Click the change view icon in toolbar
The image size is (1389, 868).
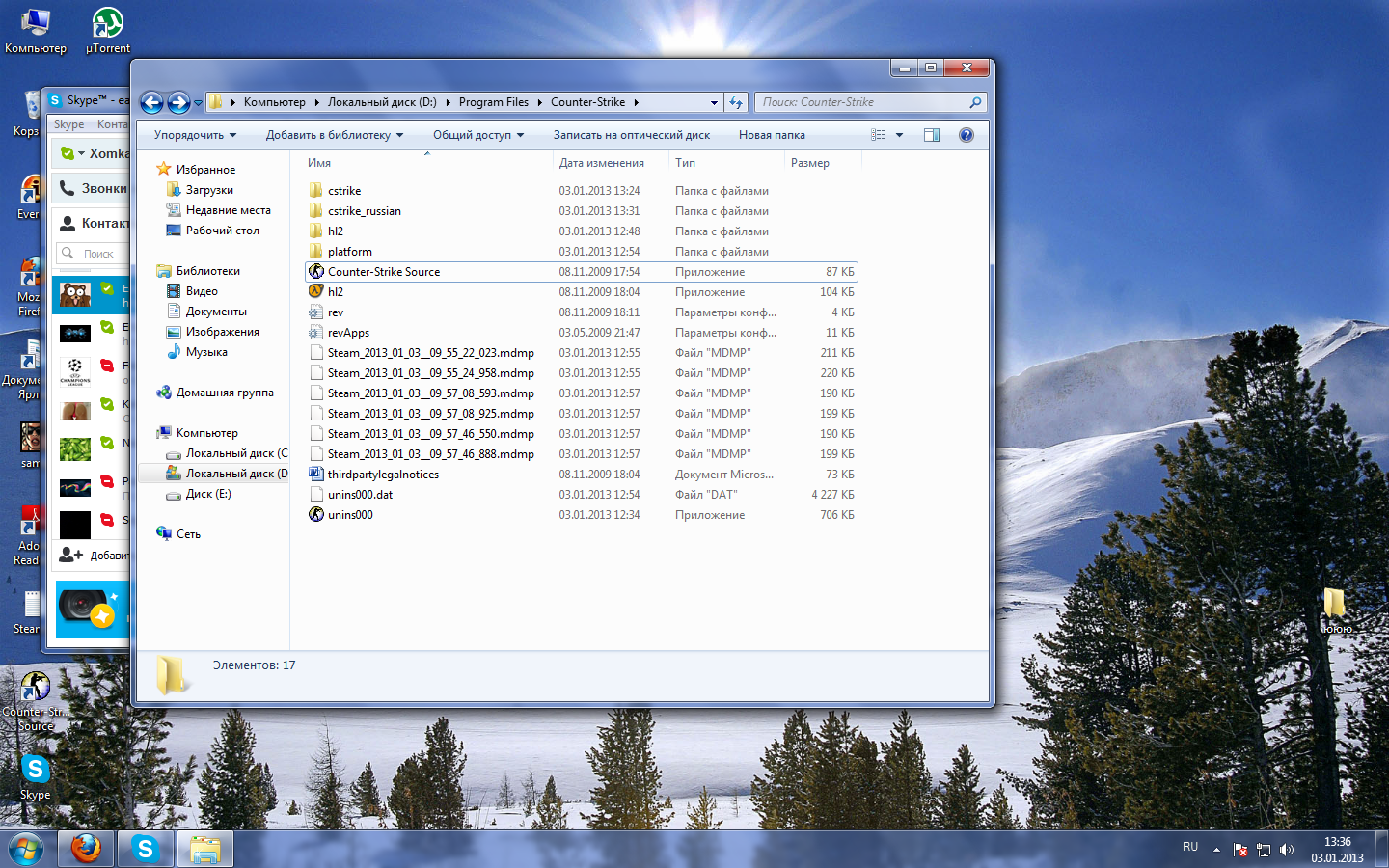pyautogui.click(x=878, y=135)
